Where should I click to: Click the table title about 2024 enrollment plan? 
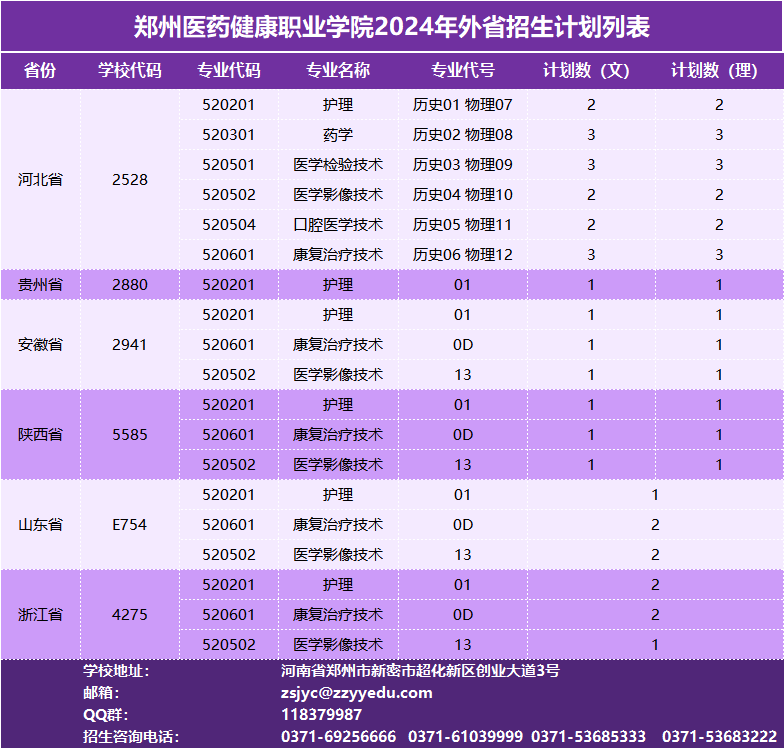click(x=392, y=26)
